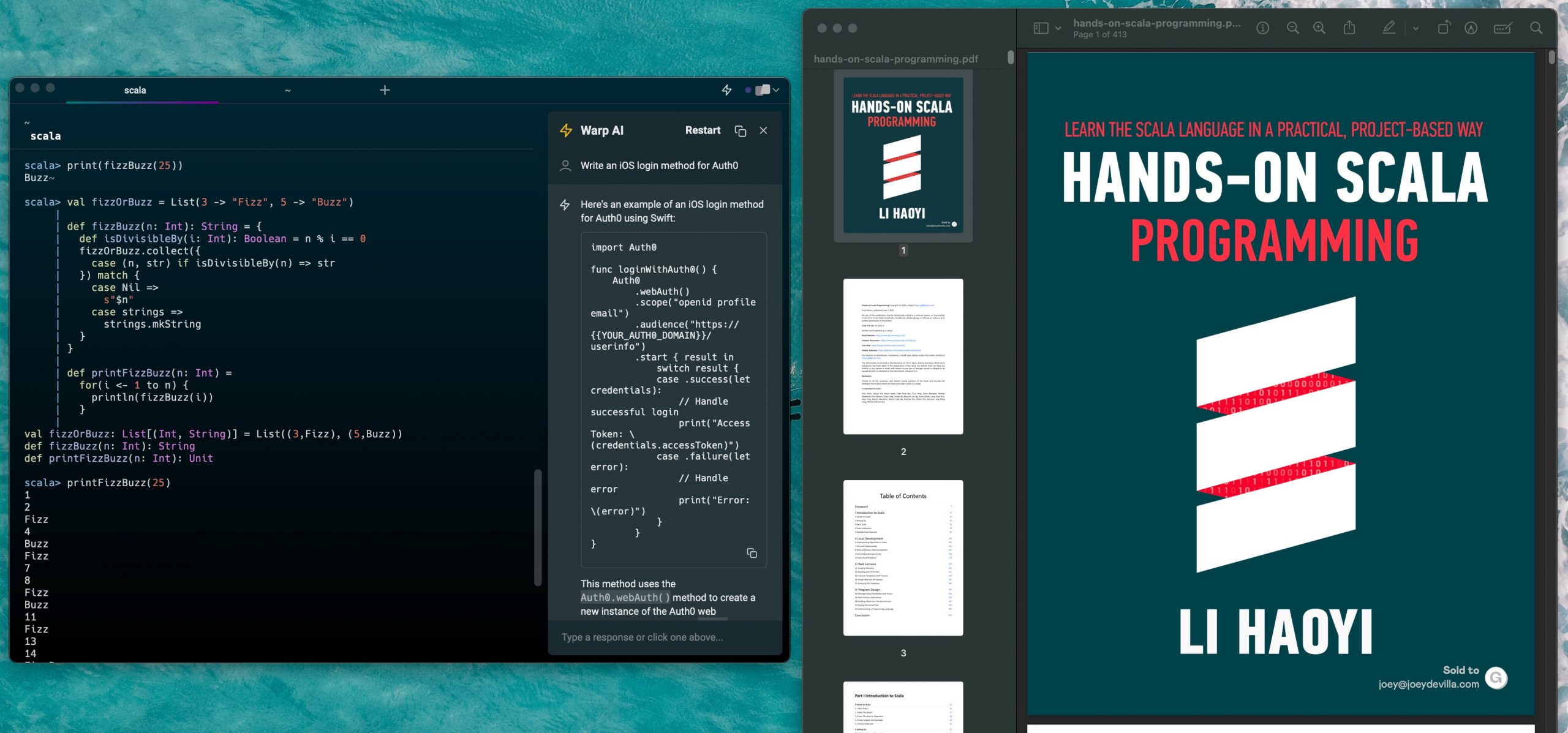
Task: Open the PDF inspector info icon
Action: [1262, 28]
